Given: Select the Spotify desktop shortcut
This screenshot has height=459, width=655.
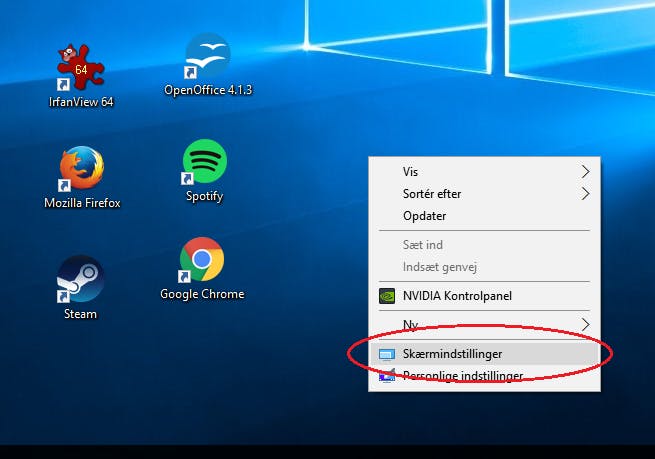Looking at the screenshot, I should point(204,162).
